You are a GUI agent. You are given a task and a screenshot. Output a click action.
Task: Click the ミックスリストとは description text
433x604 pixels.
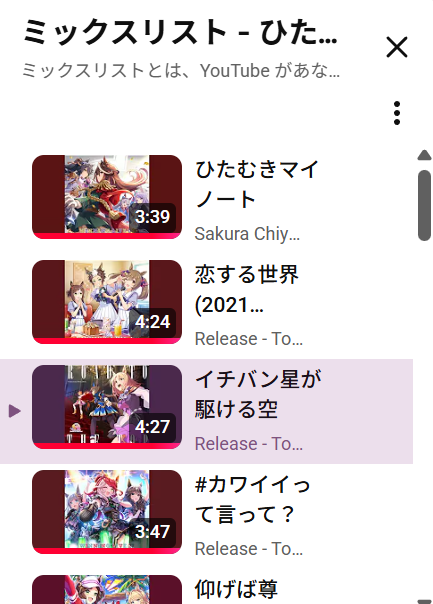(181, 71)
